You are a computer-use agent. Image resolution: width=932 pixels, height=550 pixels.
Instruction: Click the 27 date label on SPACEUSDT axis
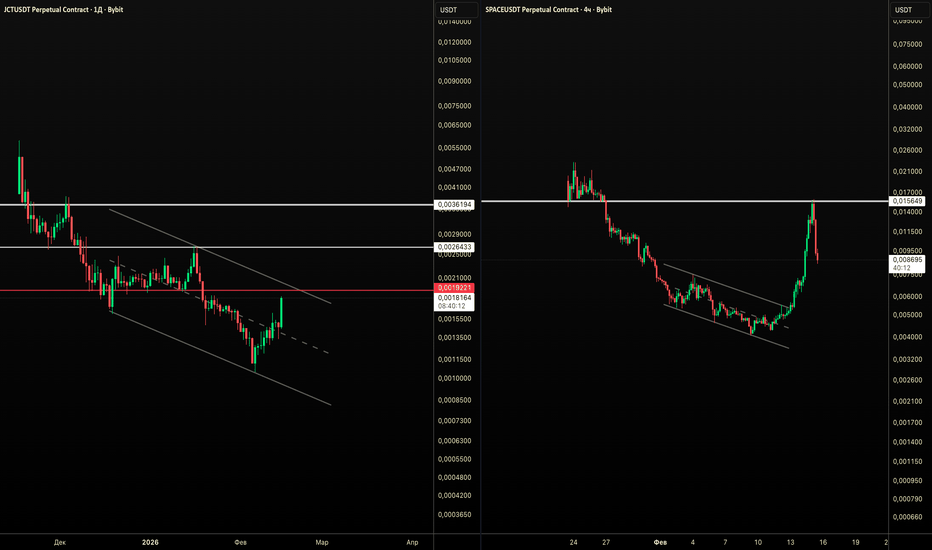pyautogui.click(x=606, y=542)
